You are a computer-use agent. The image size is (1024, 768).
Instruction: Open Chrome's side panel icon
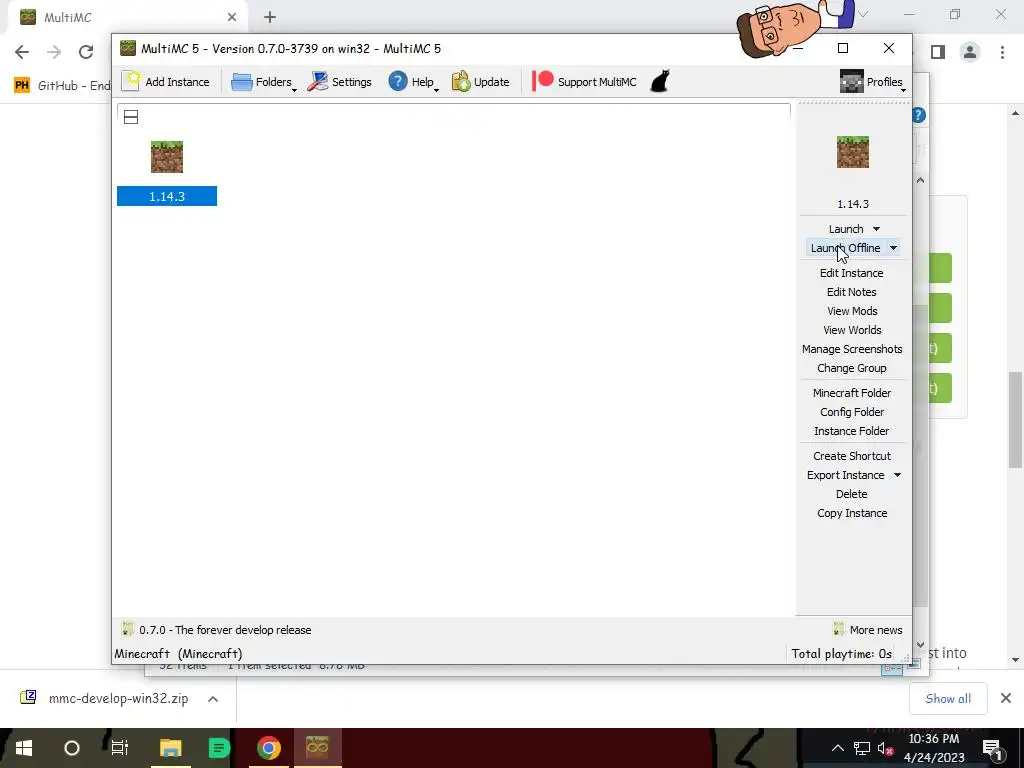click(x=938, y=52)
